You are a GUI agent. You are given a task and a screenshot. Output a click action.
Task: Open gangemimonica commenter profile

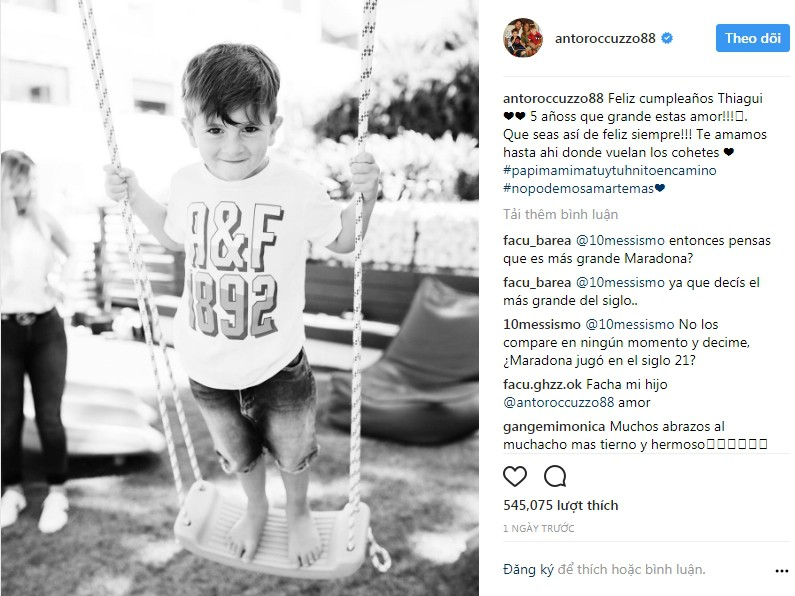coord(554,427)
